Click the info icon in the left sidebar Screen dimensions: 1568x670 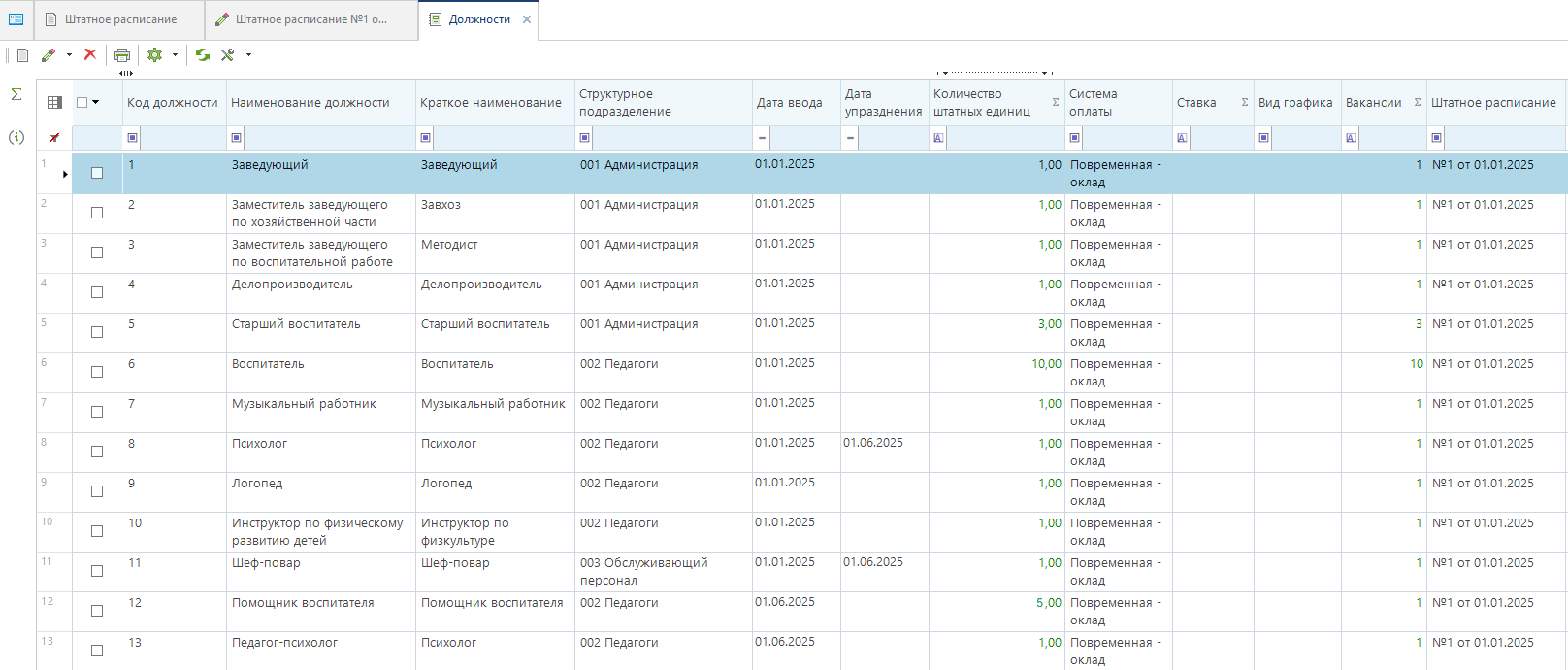16,137
